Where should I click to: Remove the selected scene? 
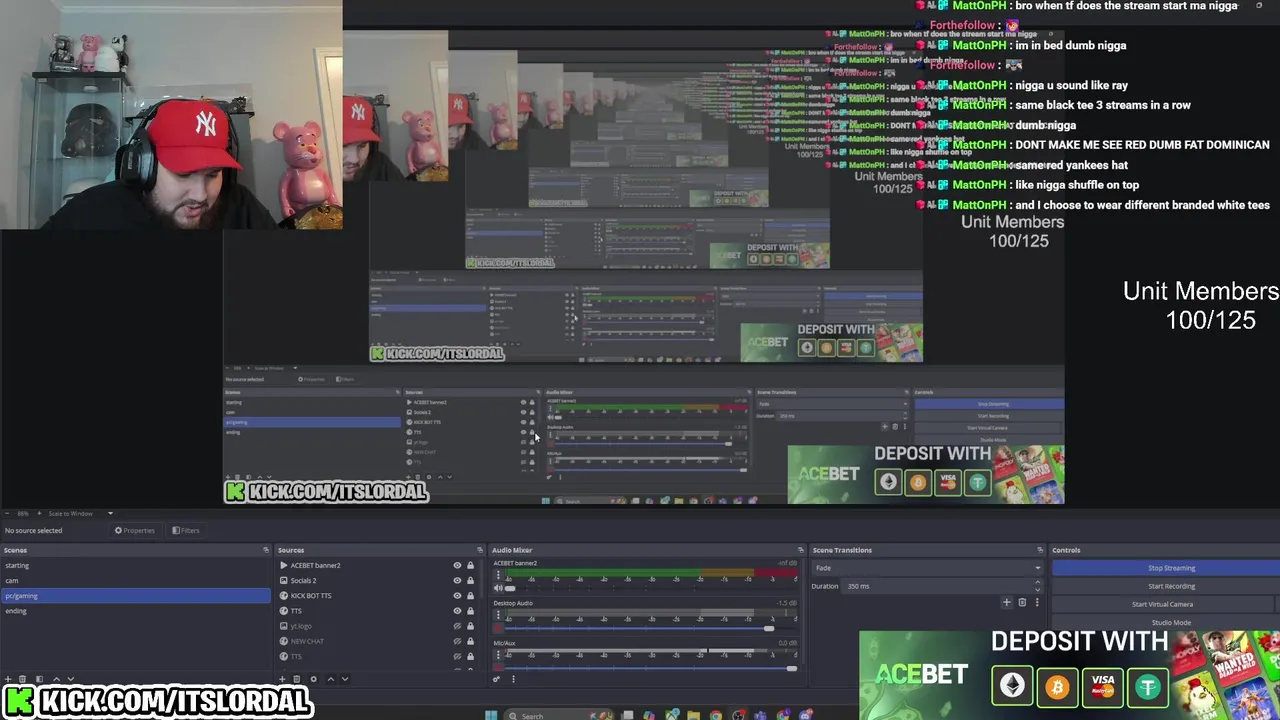pos(22,679)
